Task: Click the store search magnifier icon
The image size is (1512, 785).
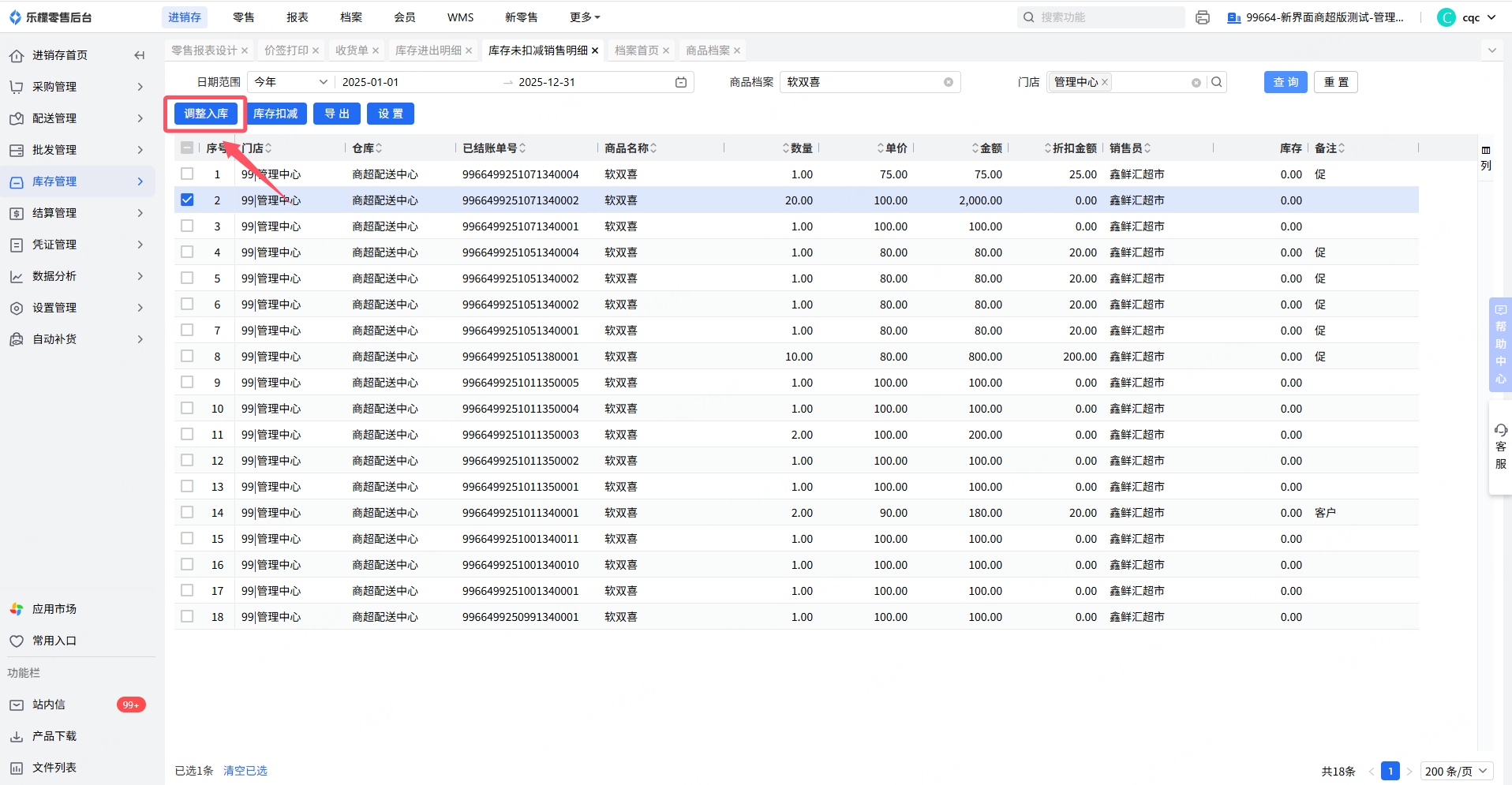Action: (x=1216, y=82)
